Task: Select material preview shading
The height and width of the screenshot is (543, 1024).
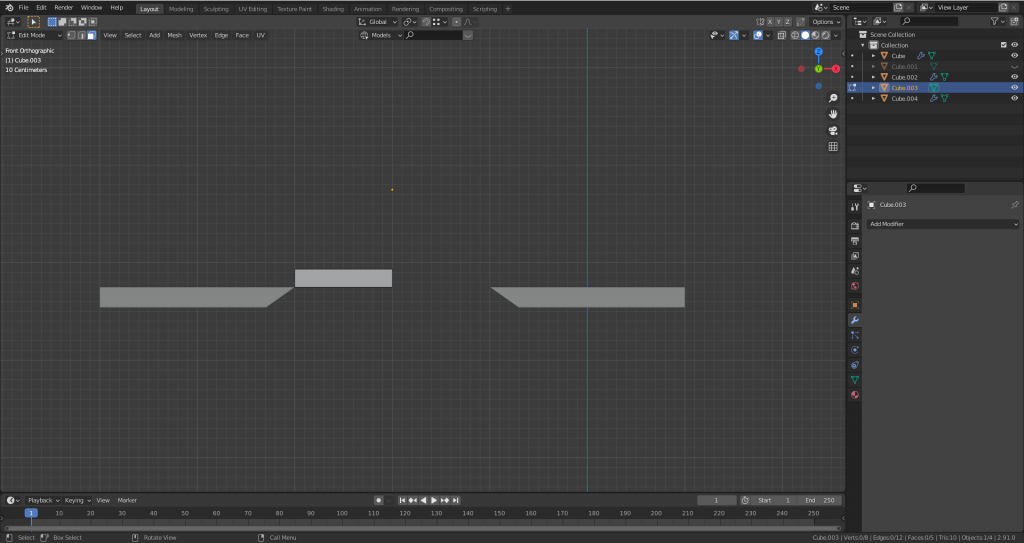Action: 816,35
